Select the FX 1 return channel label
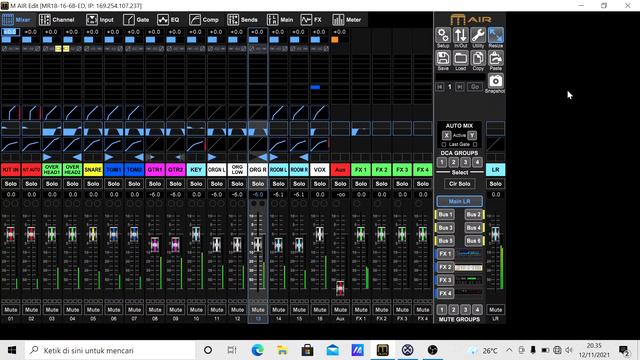The height and width of the screenshot is (360, 640). pyautogui.click(x=361, y=170)
